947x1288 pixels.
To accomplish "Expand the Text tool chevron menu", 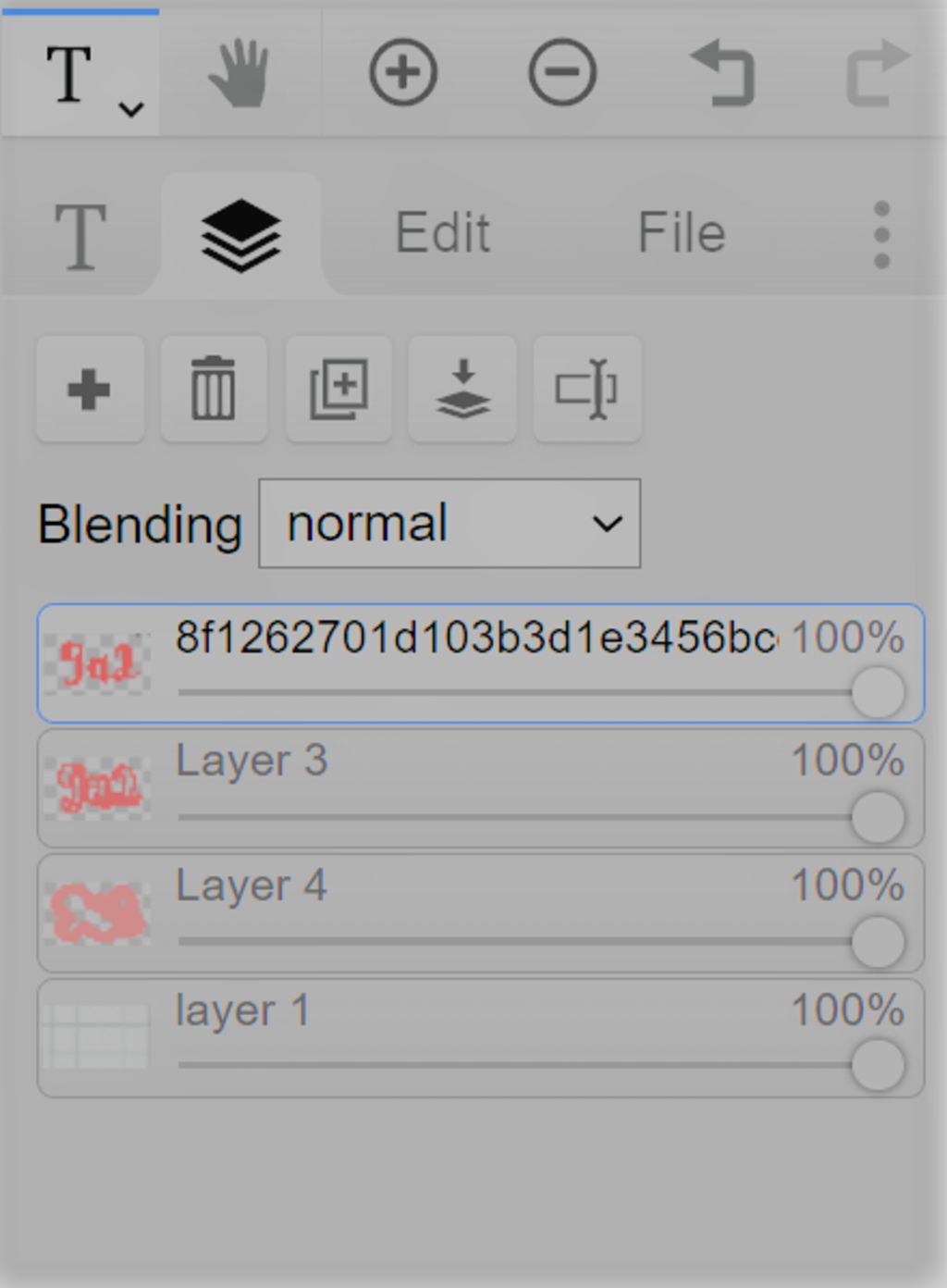I will point(131,109).
